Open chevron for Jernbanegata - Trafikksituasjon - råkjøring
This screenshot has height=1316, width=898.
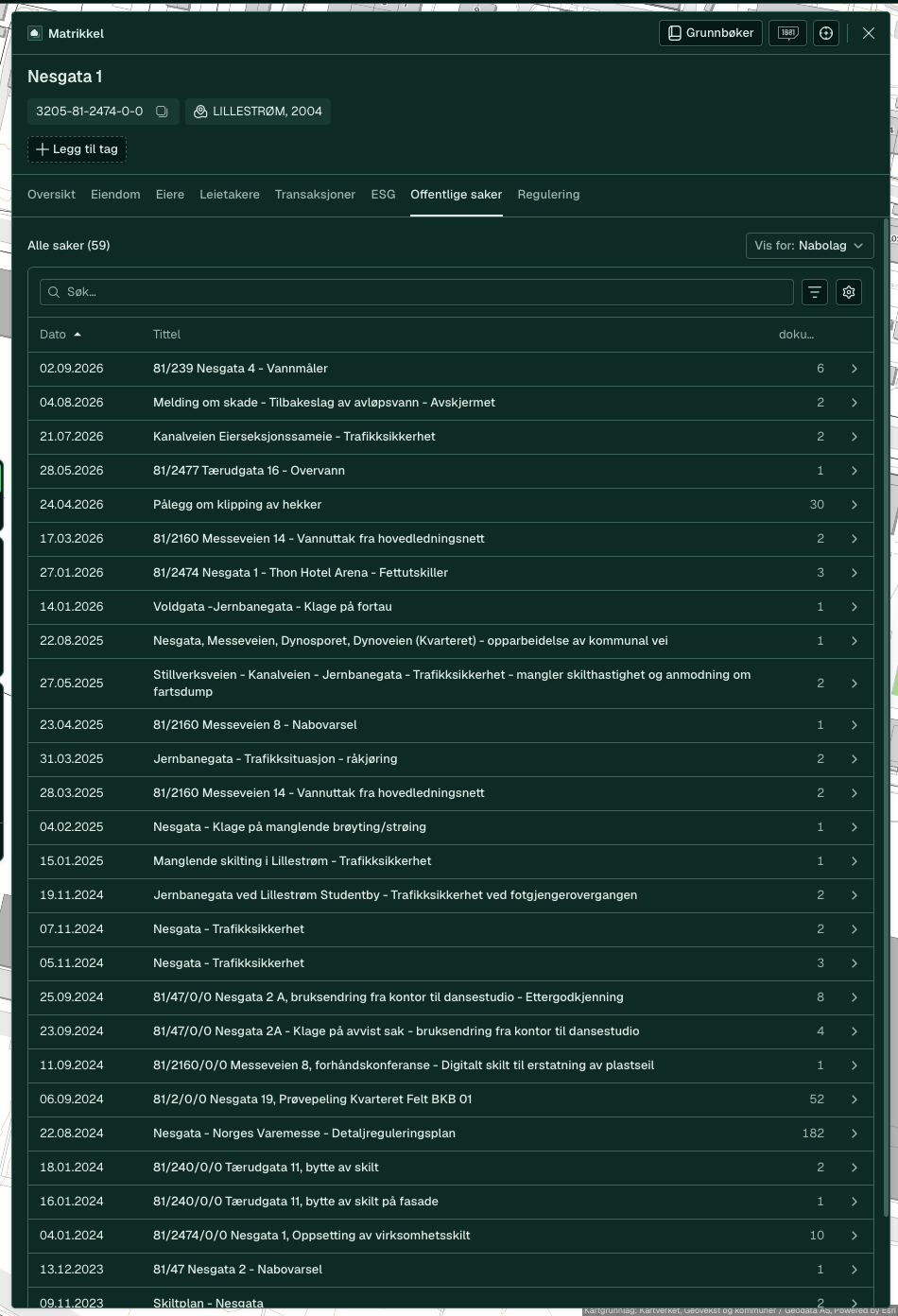(854, 759)
